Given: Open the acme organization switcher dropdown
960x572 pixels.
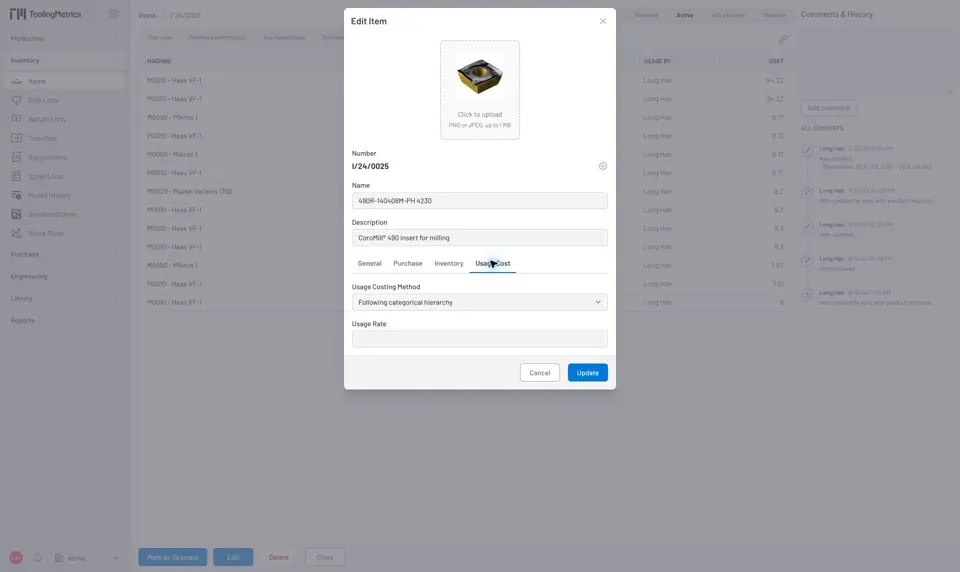Looking at the screenshot, I should (x=86, y=558).
